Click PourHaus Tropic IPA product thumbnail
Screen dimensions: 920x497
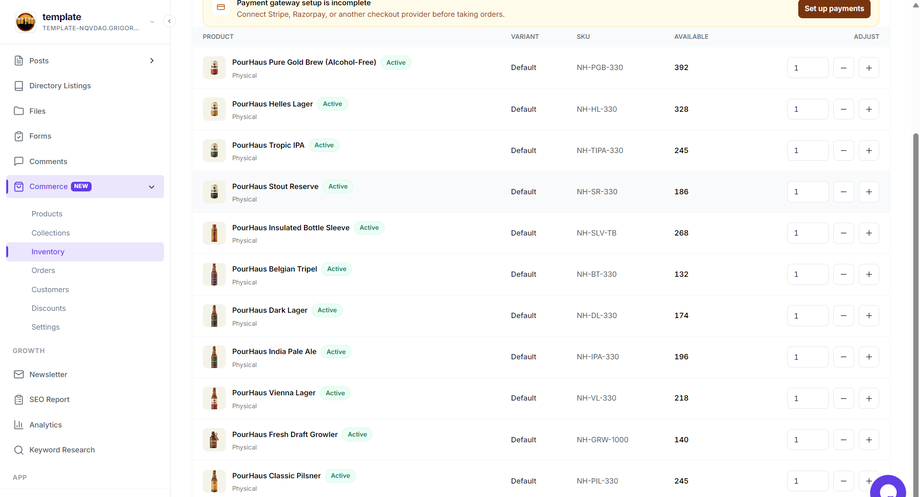point(214,151)
